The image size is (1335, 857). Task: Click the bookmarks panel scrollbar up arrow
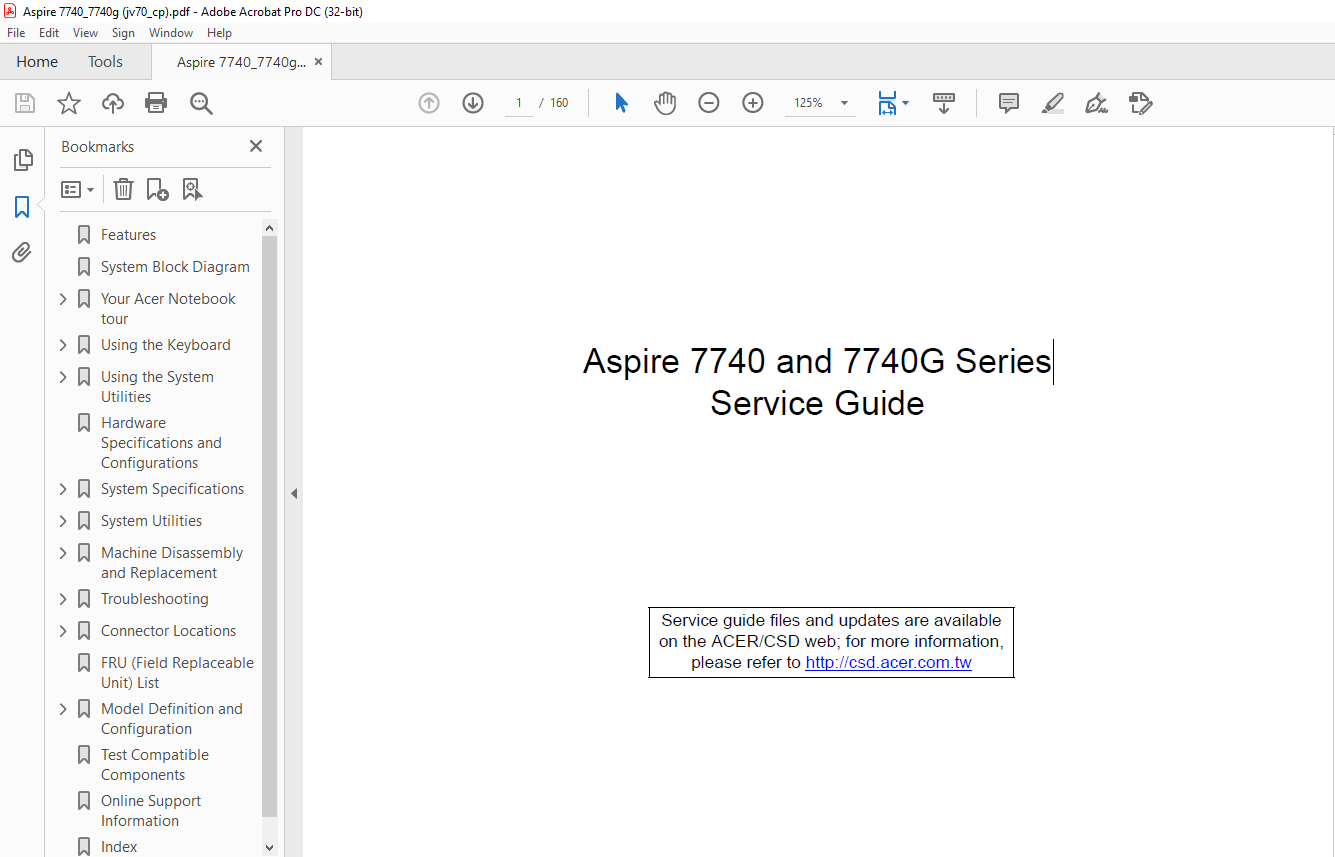point(269,227)
